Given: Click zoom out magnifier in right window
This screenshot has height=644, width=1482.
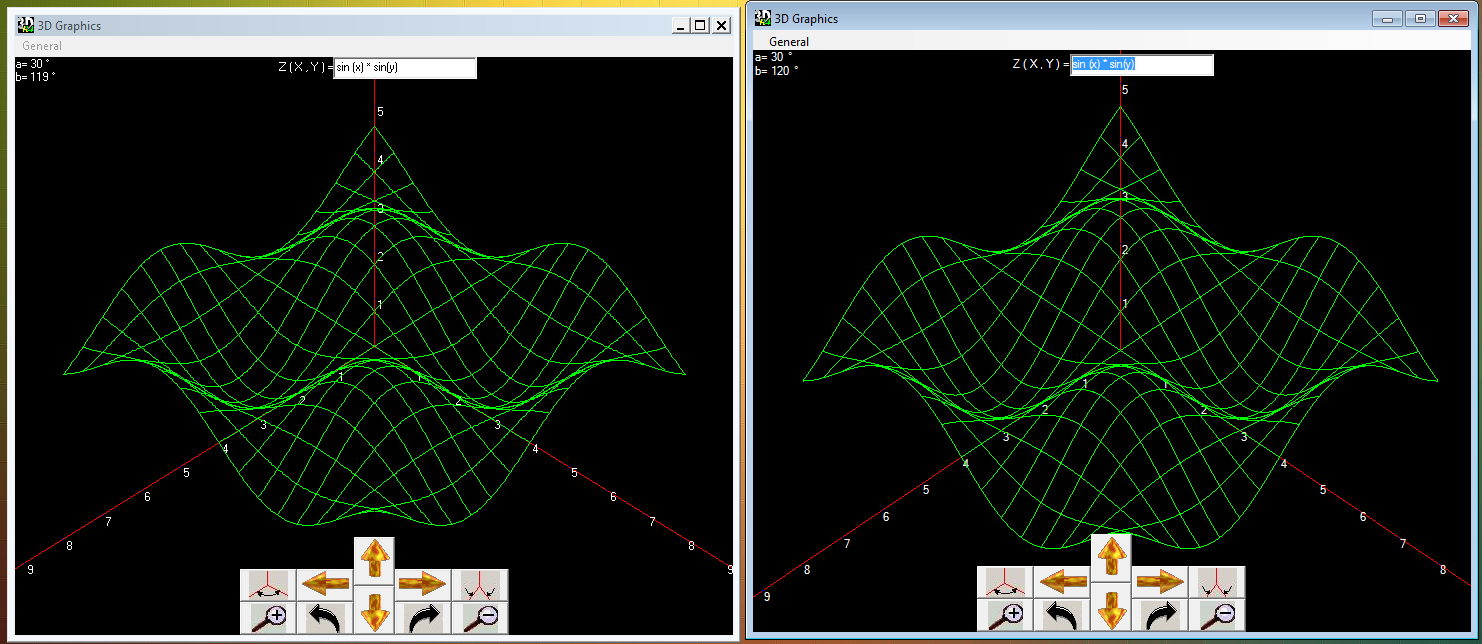Looking at the screenshot, I should click(x=1217, y=614).
